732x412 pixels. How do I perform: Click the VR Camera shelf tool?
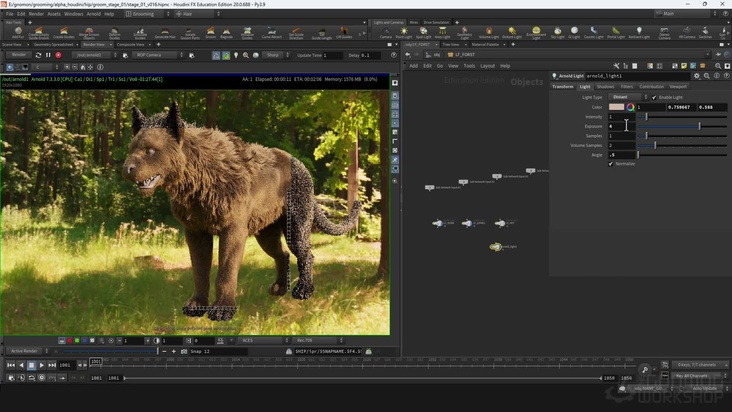pos(687,33)
